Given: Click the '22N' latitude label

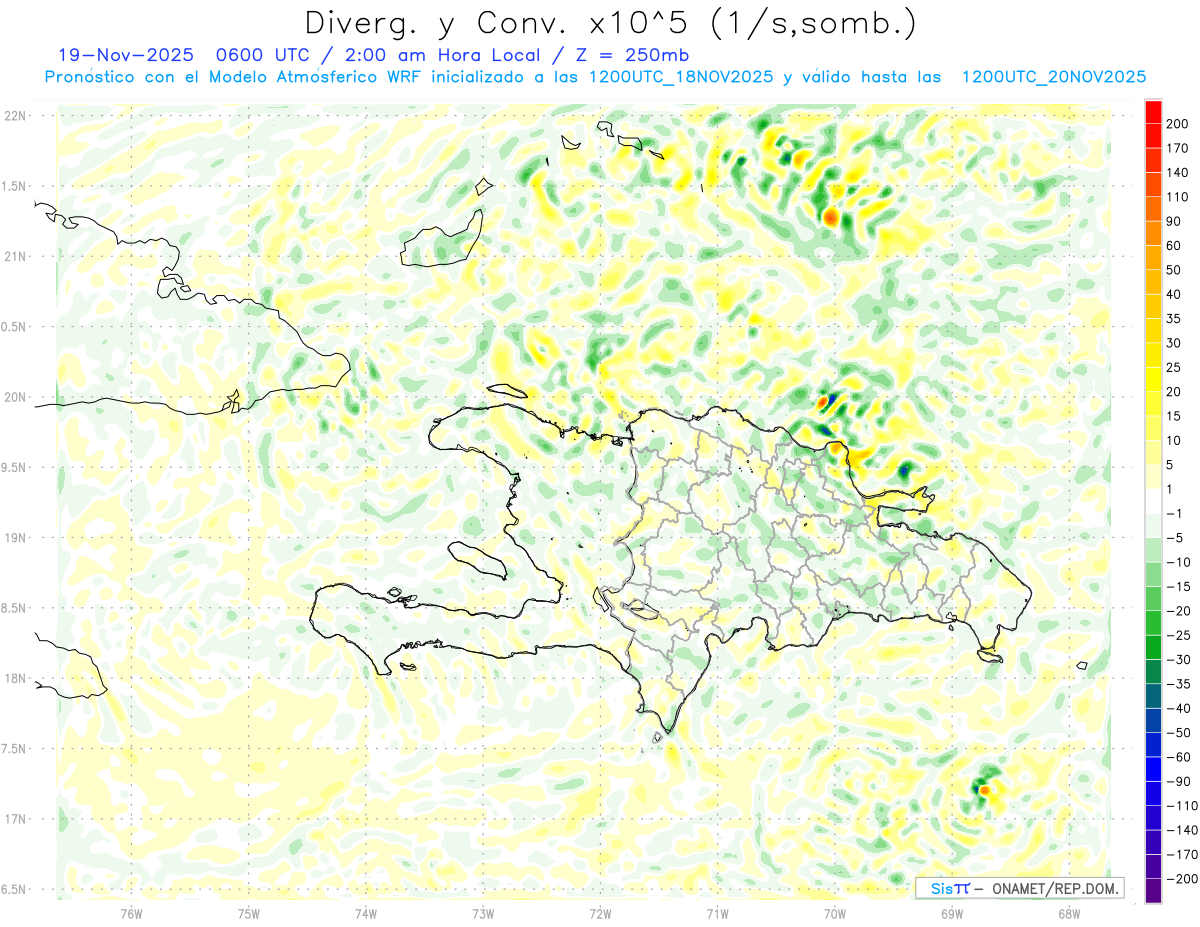Looking at the screenshot, I should click(15, 116).
